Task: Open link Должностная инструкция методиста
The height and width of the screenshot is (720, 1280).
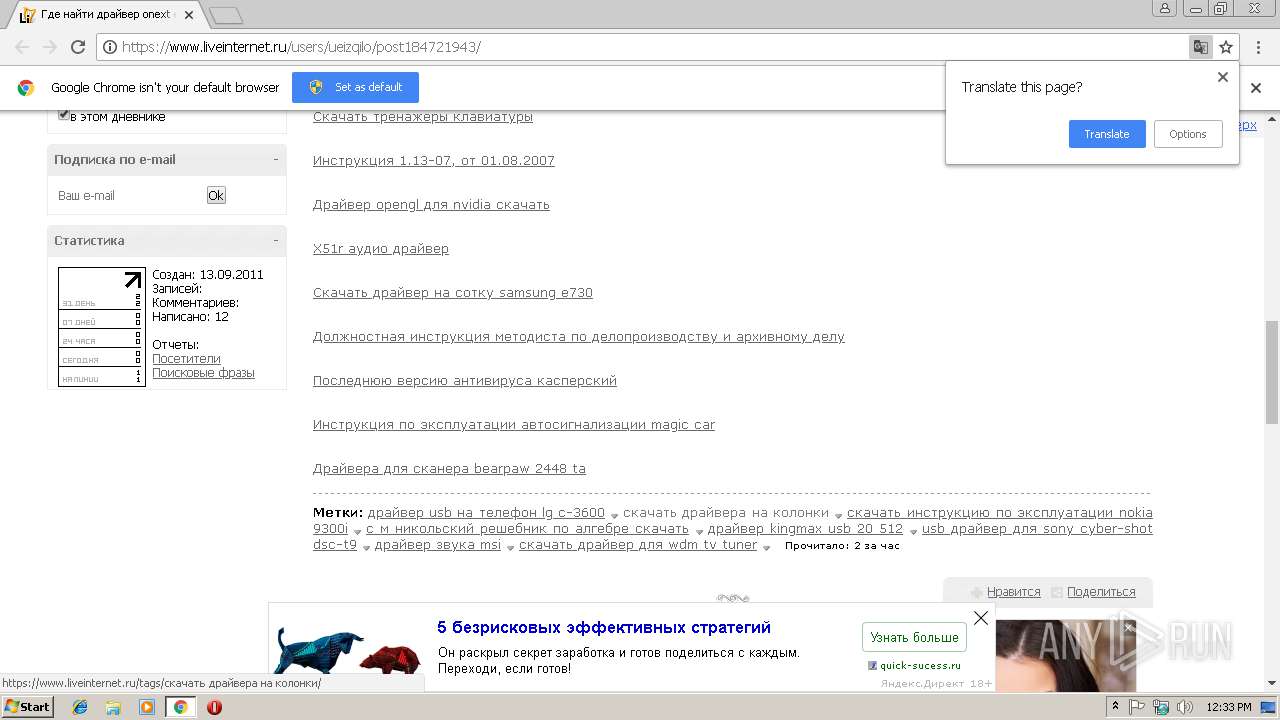Action: [579, 337]
